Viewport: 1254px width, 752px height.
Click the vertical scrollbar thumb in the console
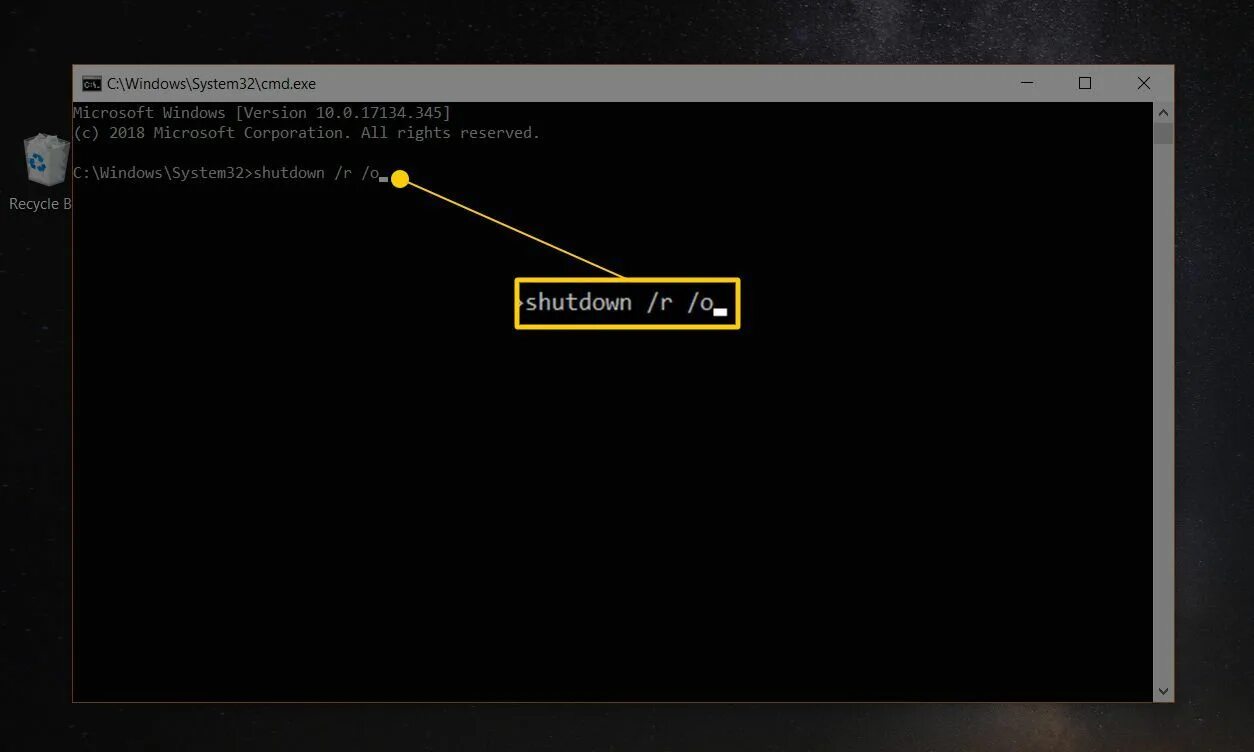click(1163, 133)
